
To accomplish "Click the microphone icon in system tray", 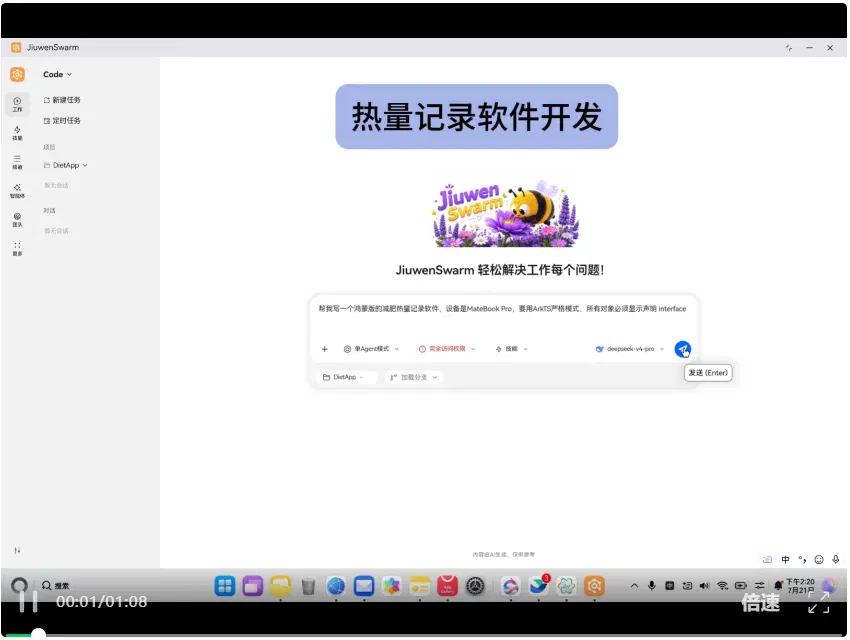I will (x=652, y=586).
